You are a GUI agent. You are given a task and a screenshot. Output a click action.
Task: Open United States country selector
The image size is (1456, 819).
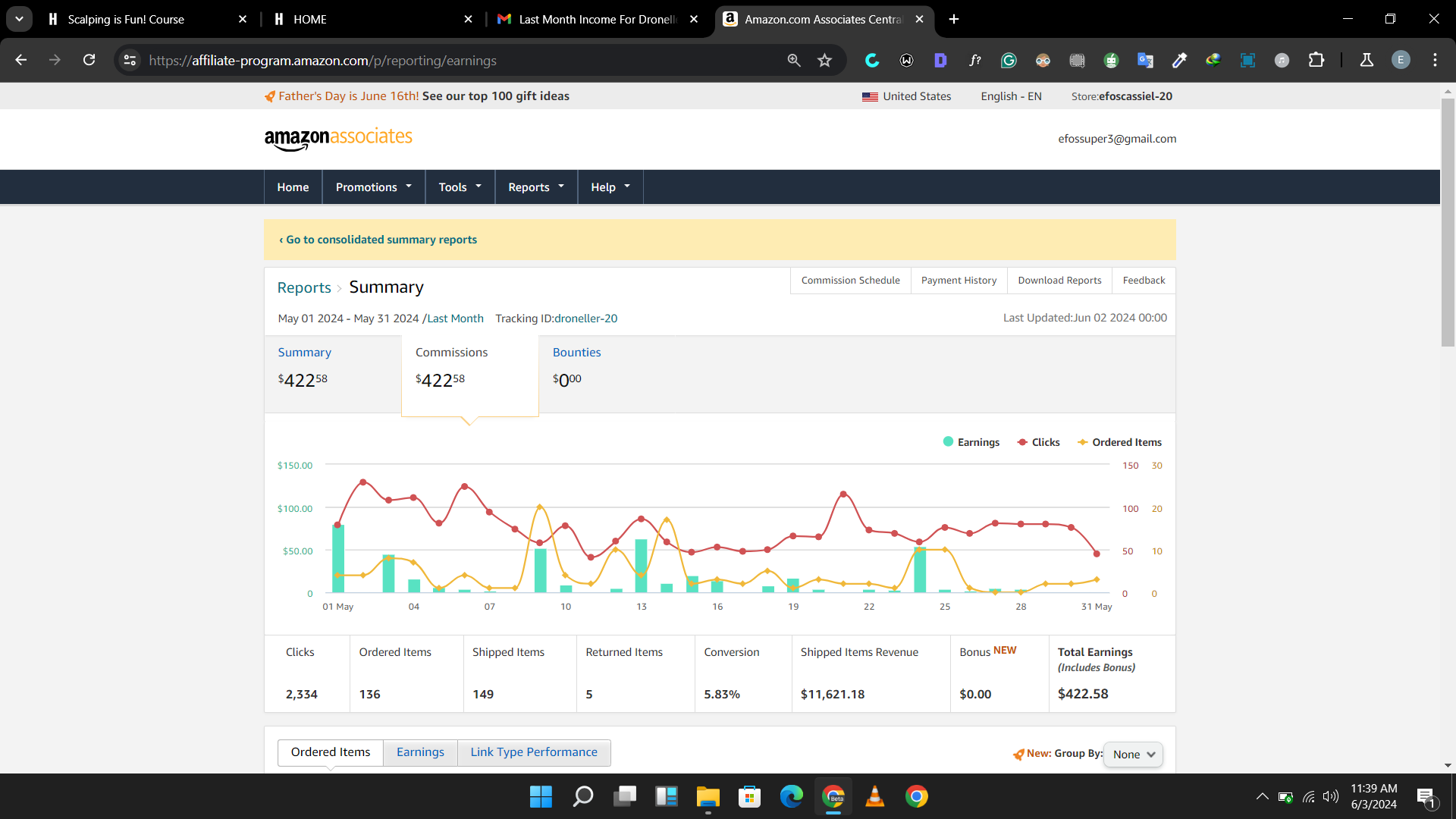tap(906, 96)
